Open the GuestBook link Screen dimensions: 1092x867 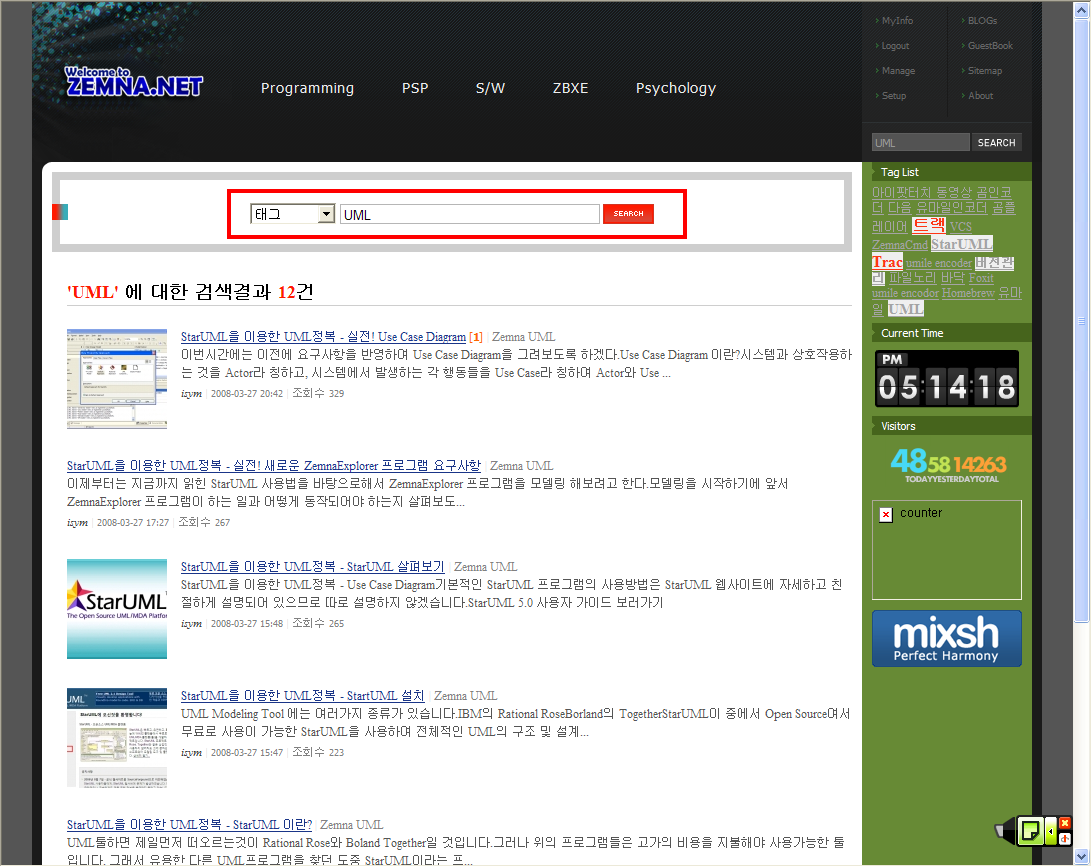point(990,46)
